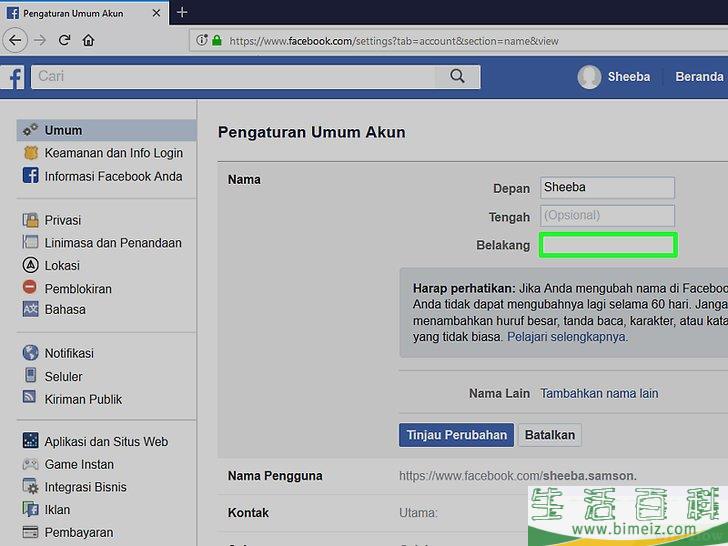728x546 pixels.
Task: Click the Nama Pengguna row
Action: 473,476
